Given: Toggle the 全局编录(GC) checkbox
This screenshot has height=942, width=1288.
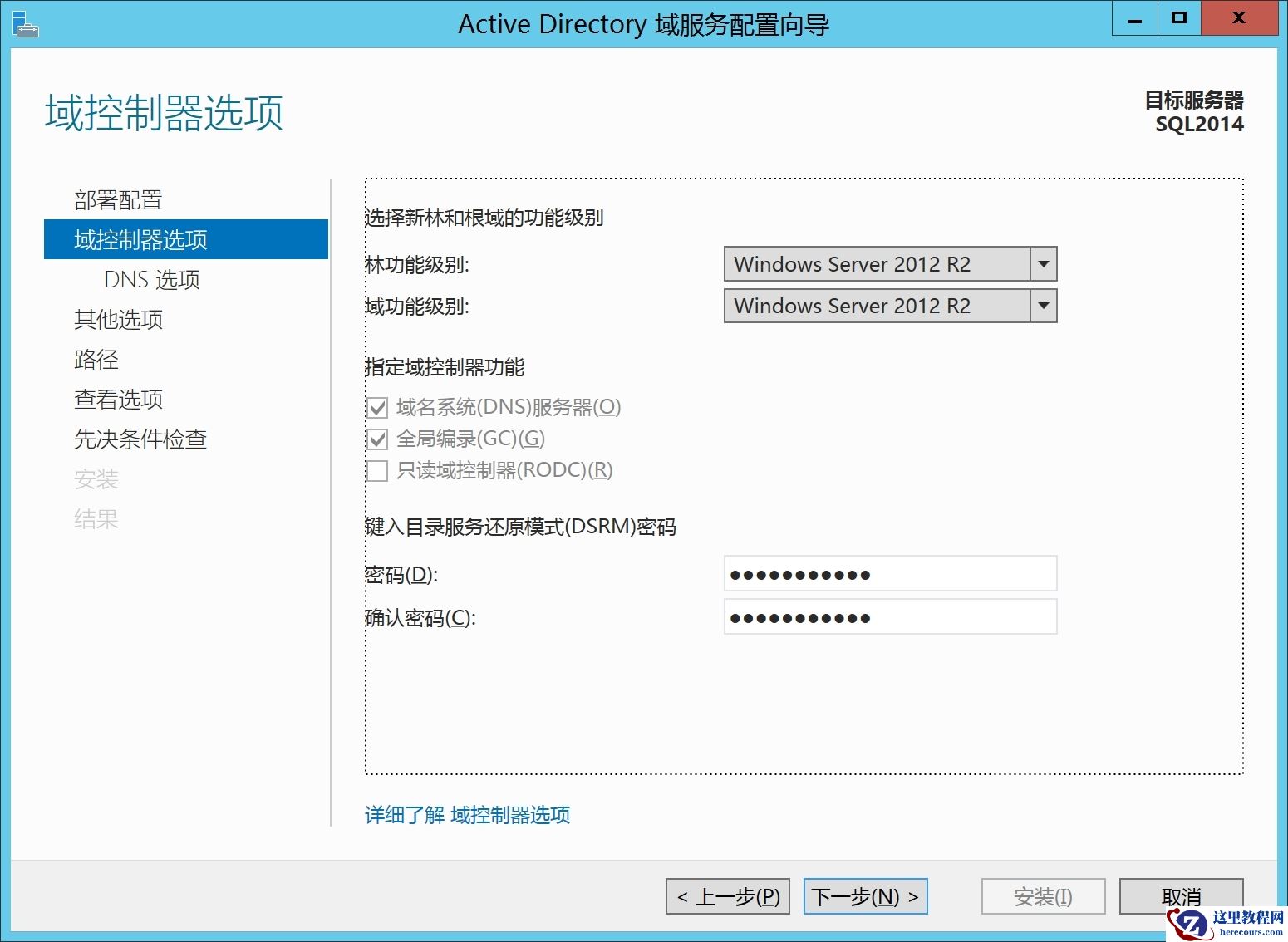Looking at the screenshot, I should (377, 439).
